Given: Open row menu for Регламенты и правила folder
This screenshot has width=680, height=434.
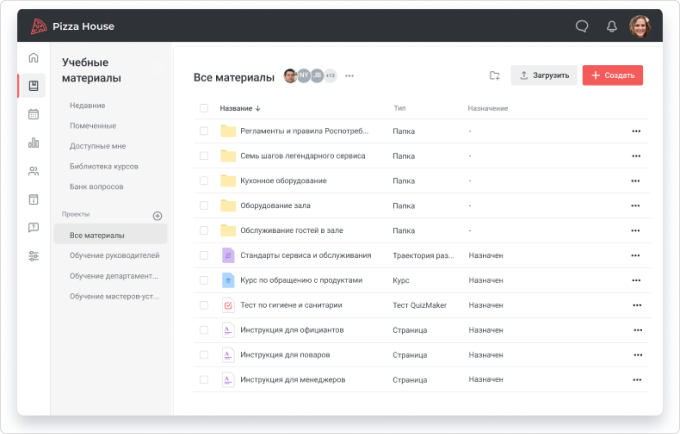Looking at the screenshot, I should click(x=636, y=131).
